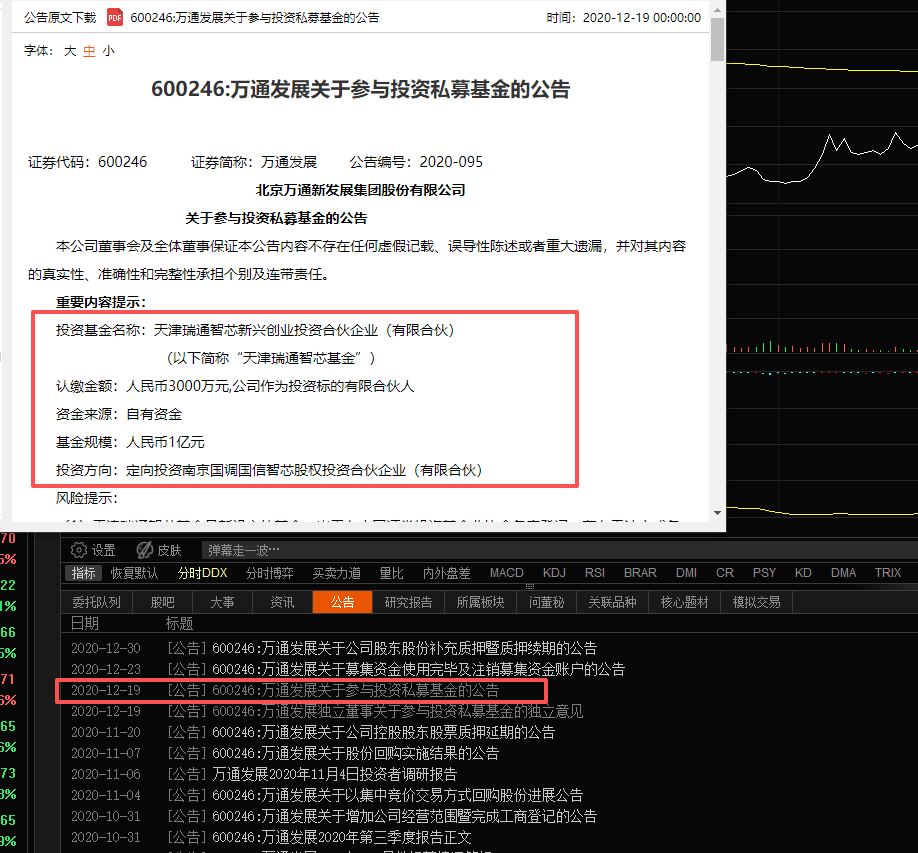Download 600246 announcement PDF original link
This screenshot has width=918, height=853.
(255, 18)
